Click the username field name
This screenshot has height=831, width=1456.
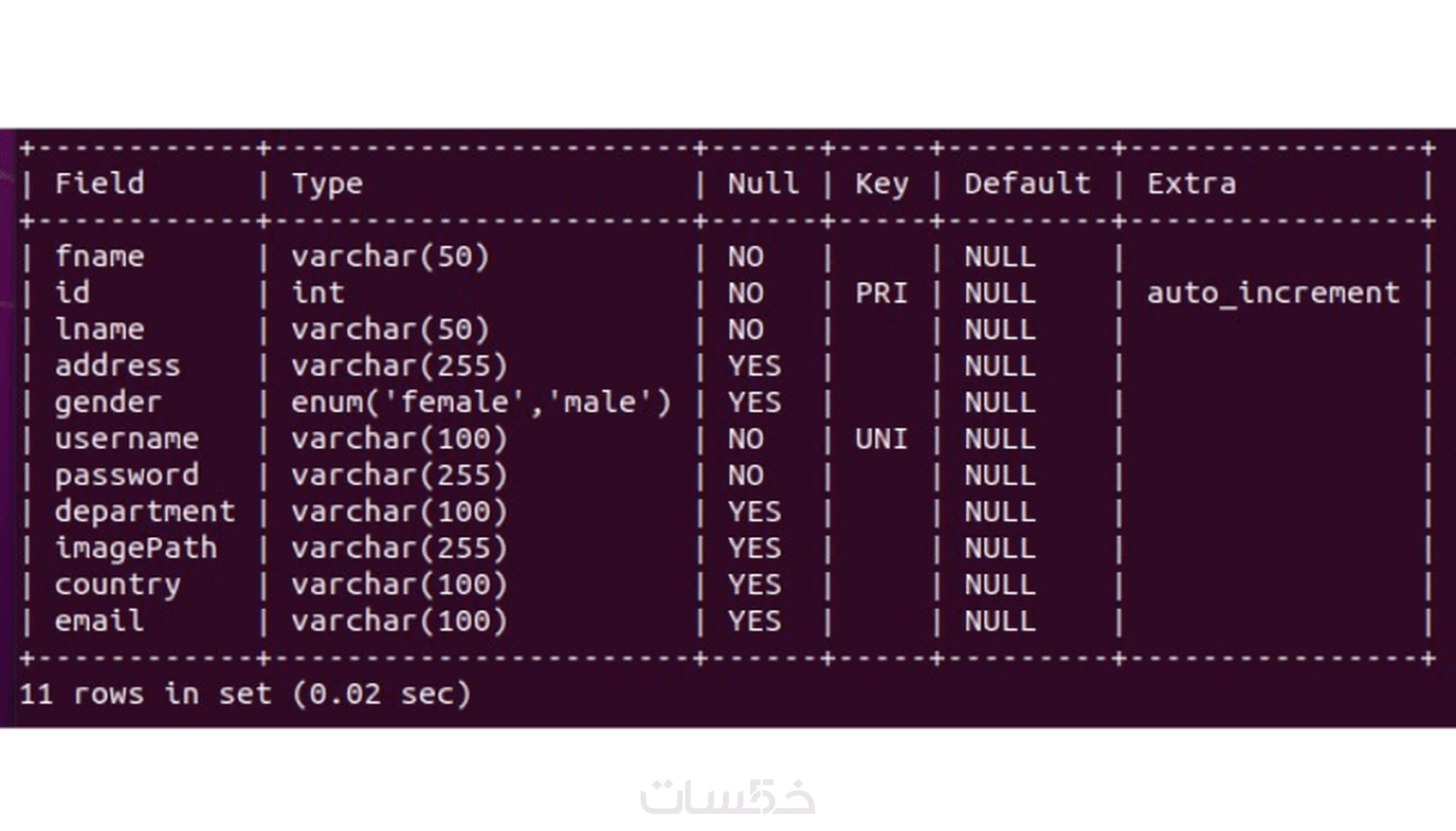pyautogui.click(x=127, y=439)
